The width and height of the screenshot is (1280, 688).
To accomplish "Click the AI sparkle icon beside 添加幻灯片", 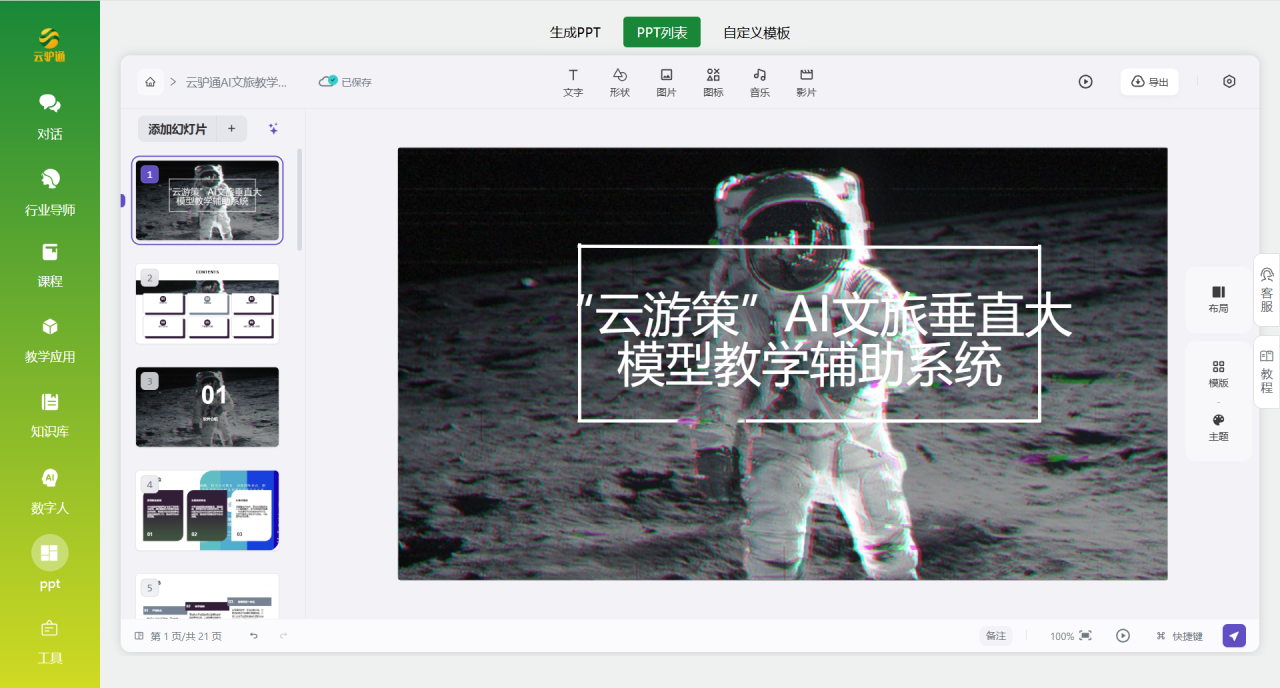I will pos(273,128).
